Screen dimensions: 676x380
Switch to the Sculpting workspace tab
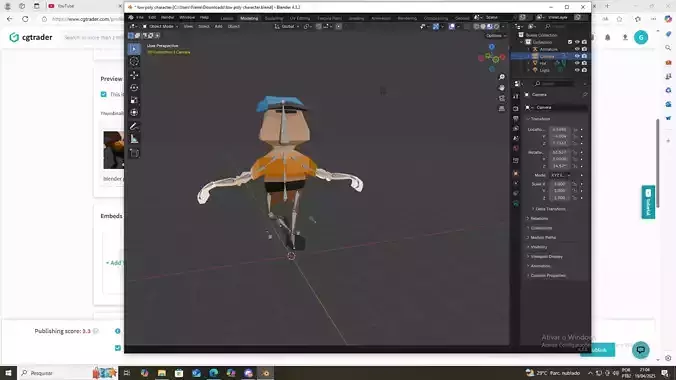274,18
